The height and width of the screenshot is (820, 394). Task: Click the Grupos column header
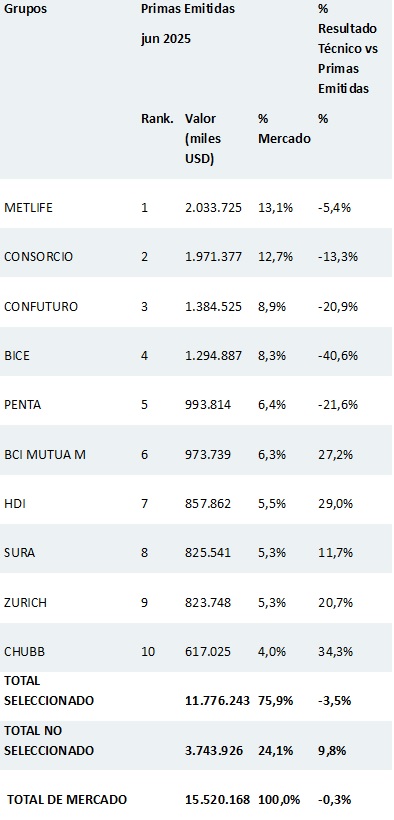point(25,9)
